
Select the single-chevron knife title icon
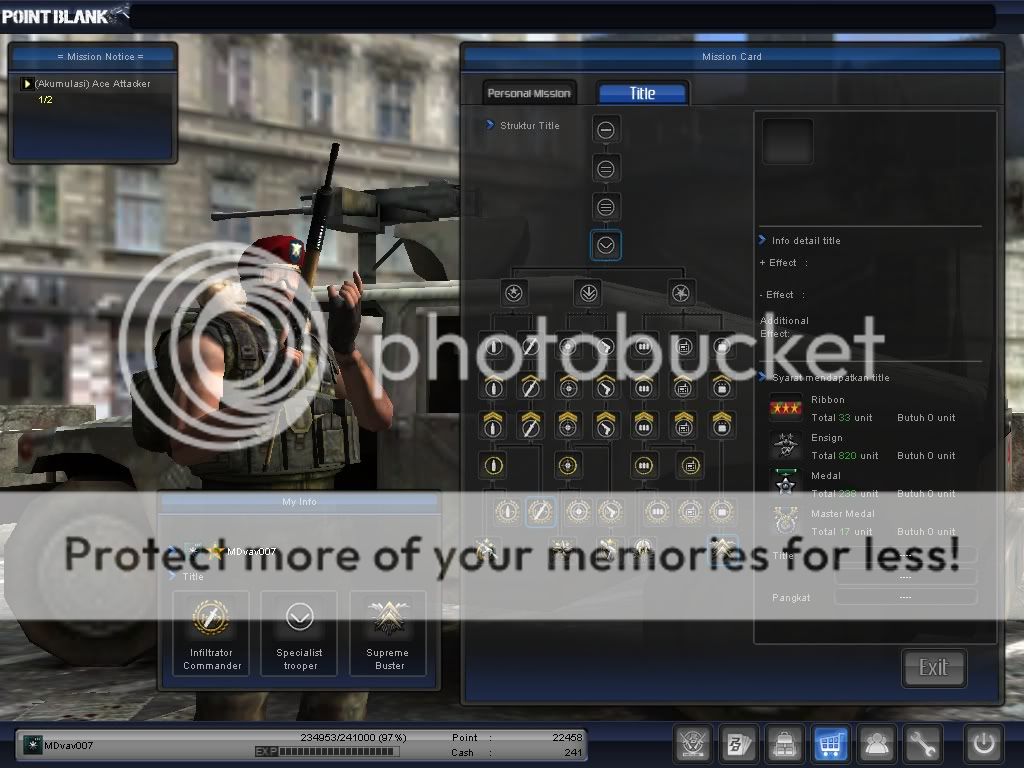[530, 387]
